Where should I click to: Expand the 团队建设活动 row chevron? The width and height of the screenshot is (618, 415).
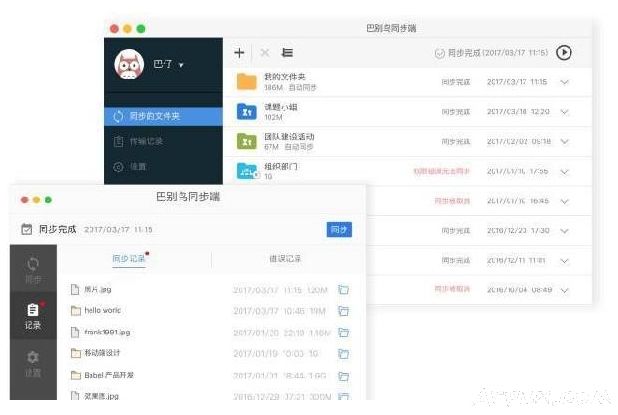(x=564, y=141)
